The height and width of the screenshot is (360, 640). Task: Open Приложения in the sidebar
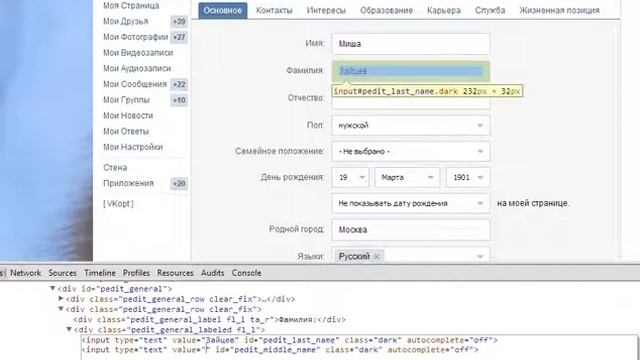pyautogui.click(x=128, y=183)
